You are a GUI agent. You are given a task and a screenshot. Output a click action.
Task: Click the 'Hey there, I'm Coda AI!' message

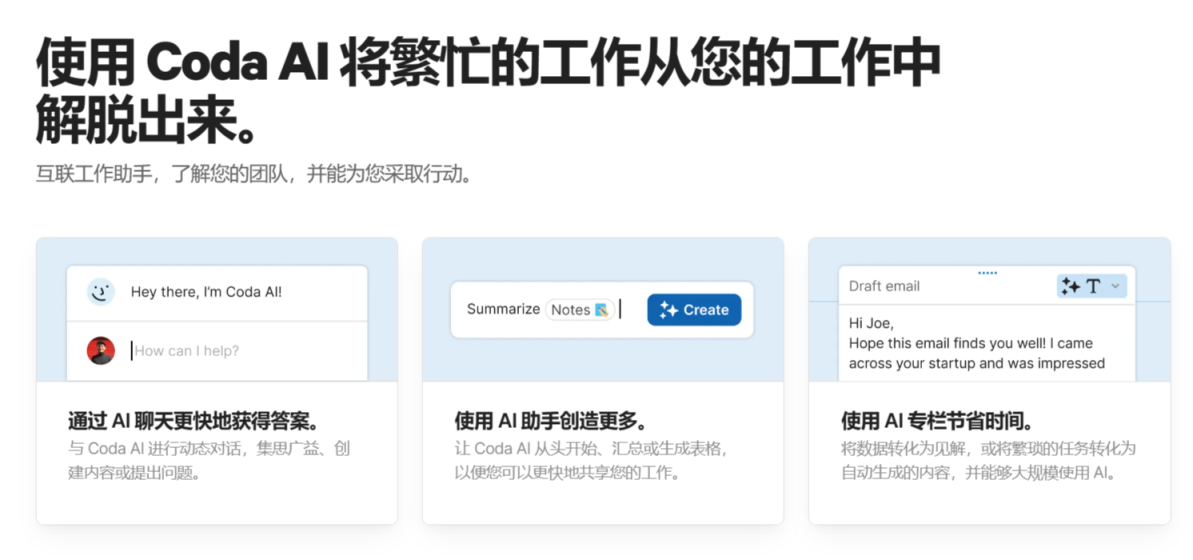click(x=206, y=292)
